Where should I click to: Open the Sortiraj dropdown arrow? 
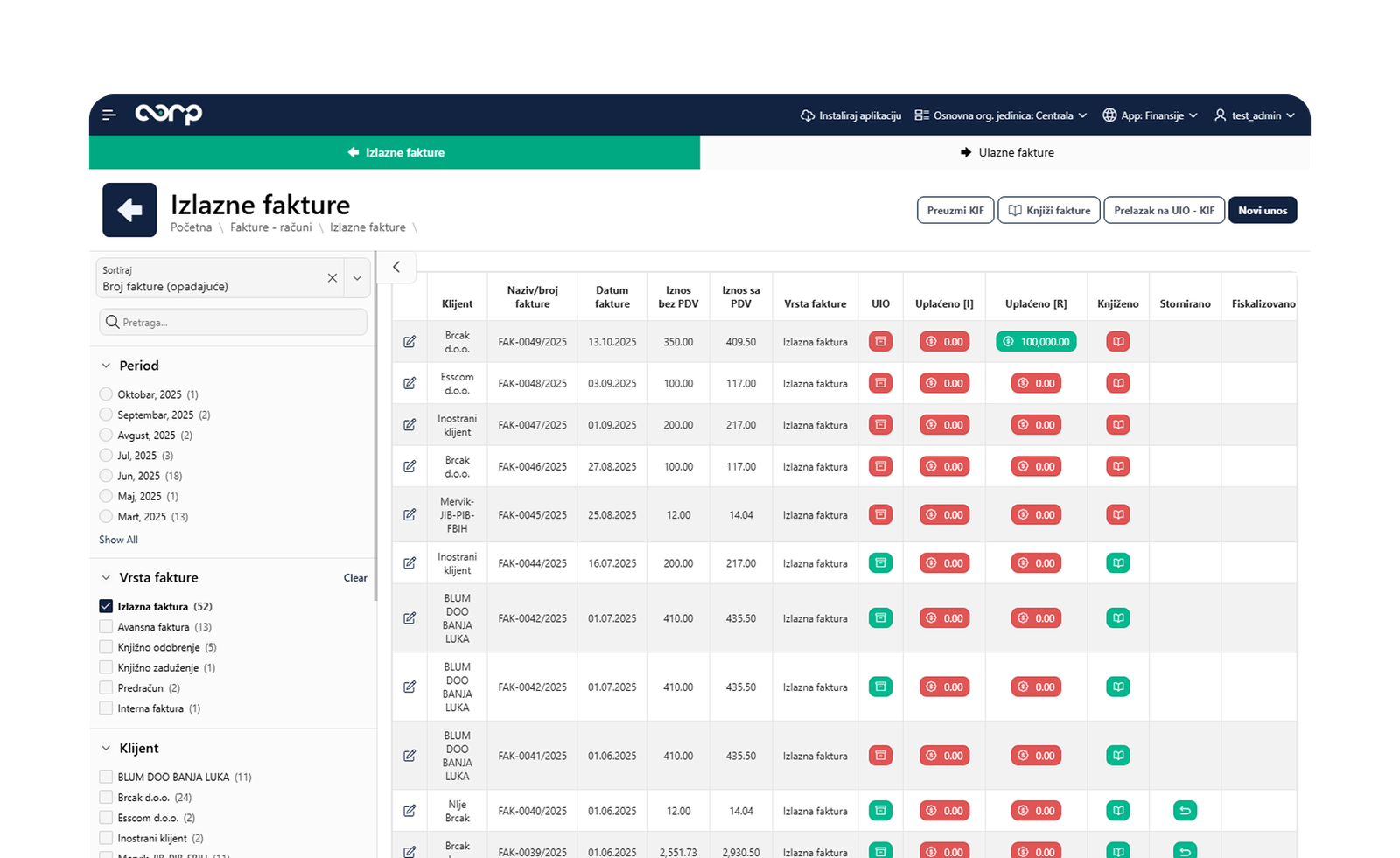(x=357, y=278)
